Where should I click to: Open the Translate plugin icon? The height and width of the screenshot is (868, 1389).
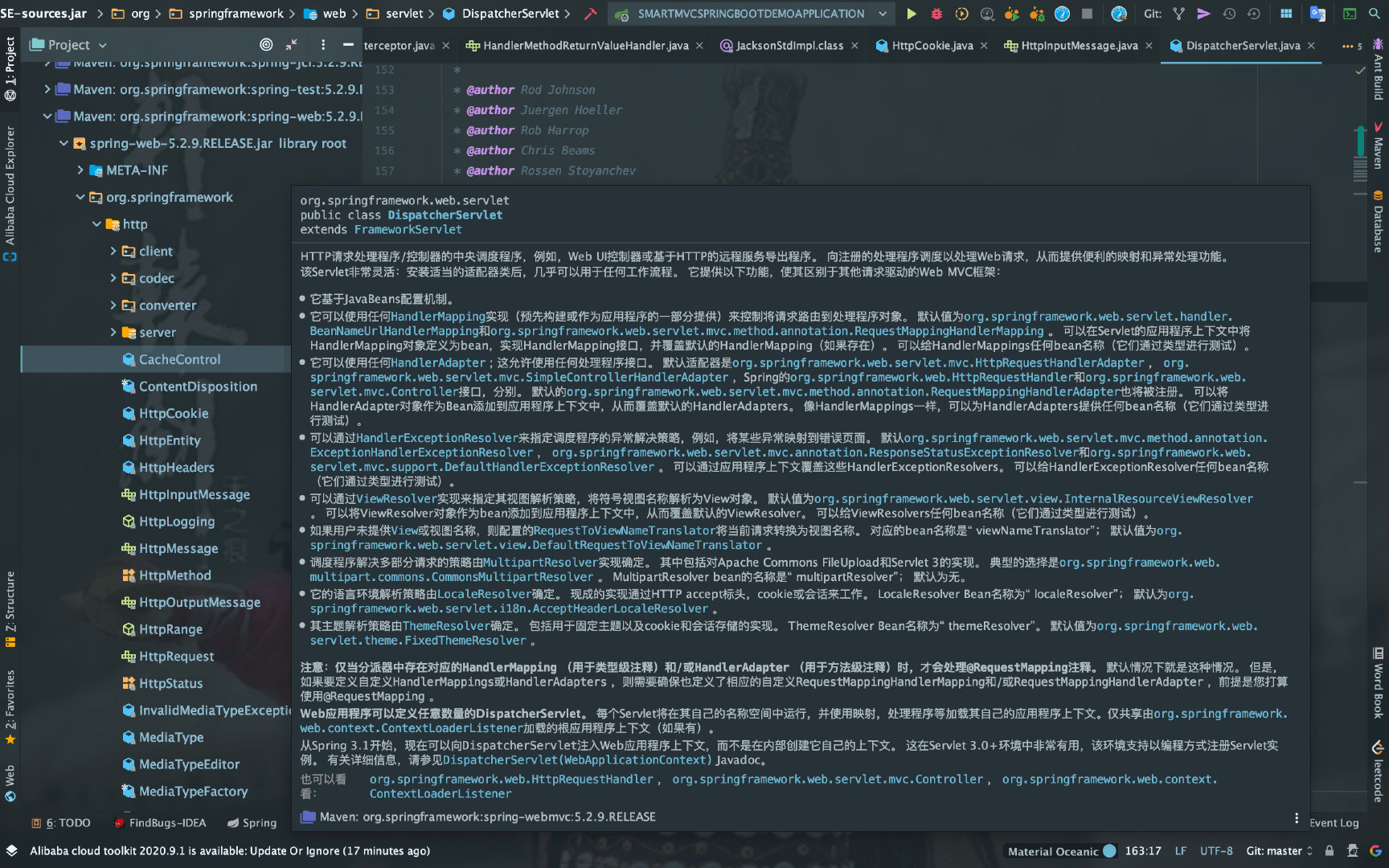(1317, 14)
